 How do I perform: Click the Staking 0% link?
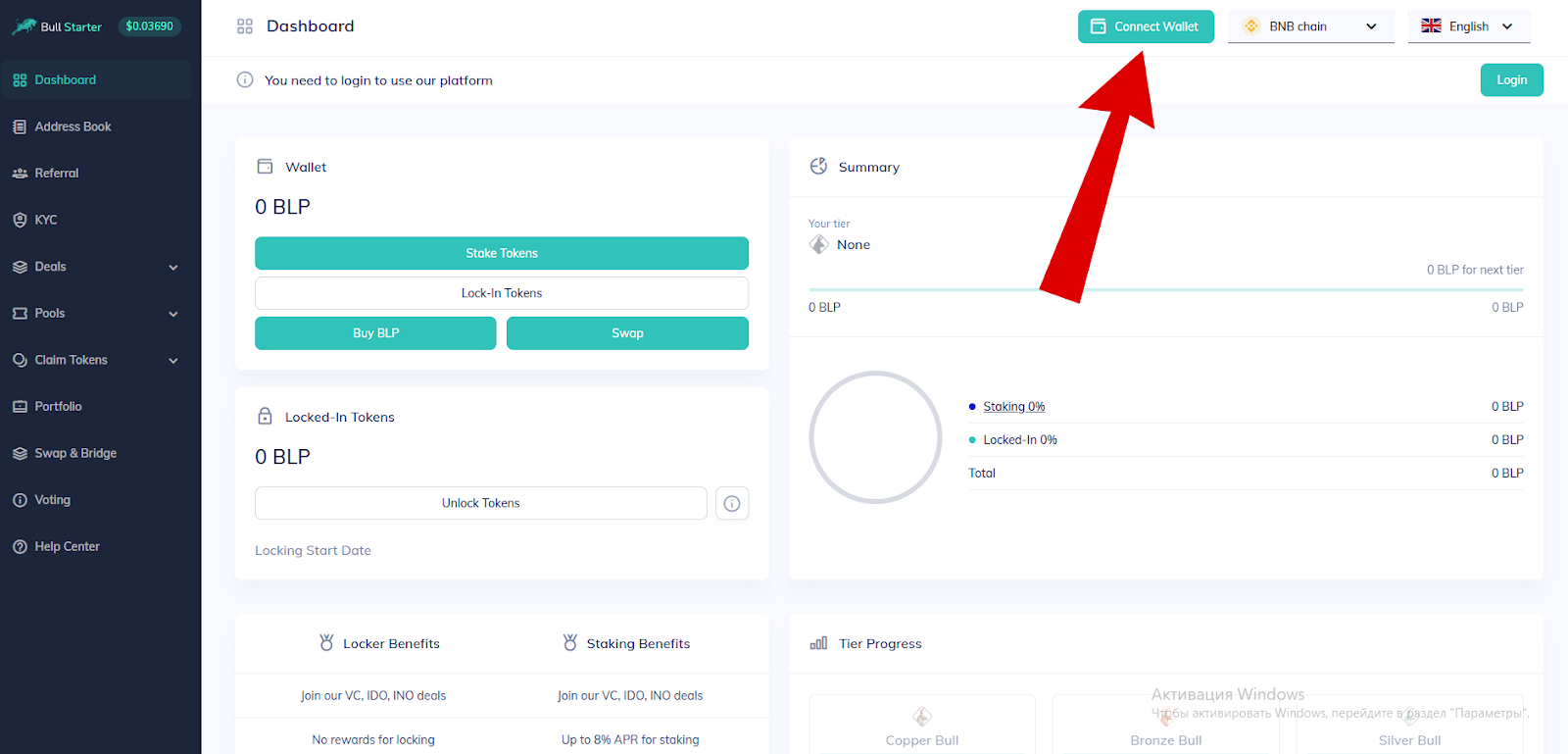pos(1014,407)
